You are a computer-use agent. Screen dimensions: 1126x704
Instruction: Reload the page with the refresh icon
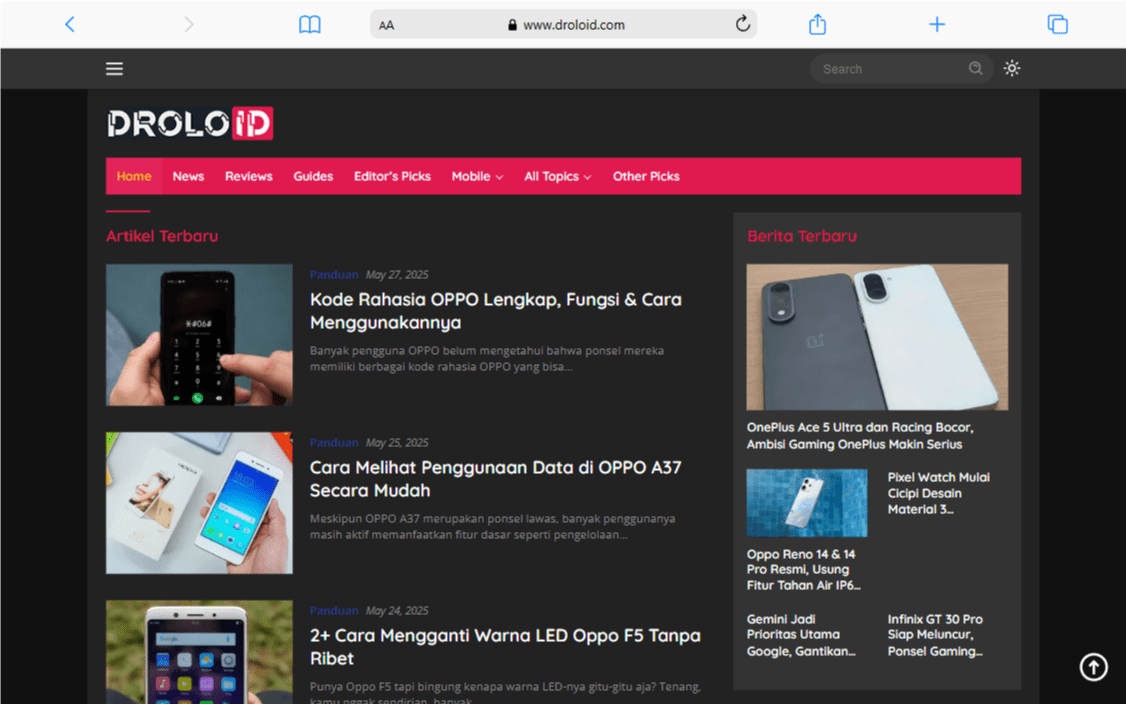click(x=743, y=24)
